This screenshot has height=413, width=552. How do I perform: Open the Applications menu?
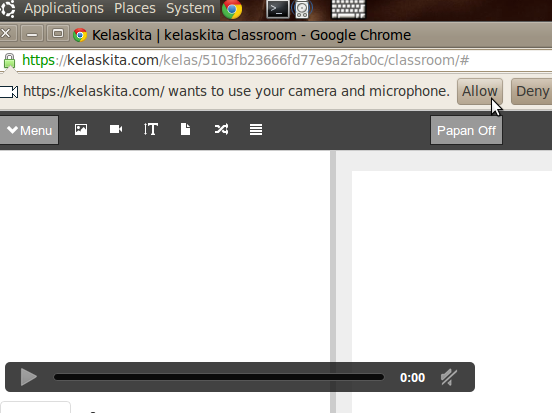tap(64, 8)
